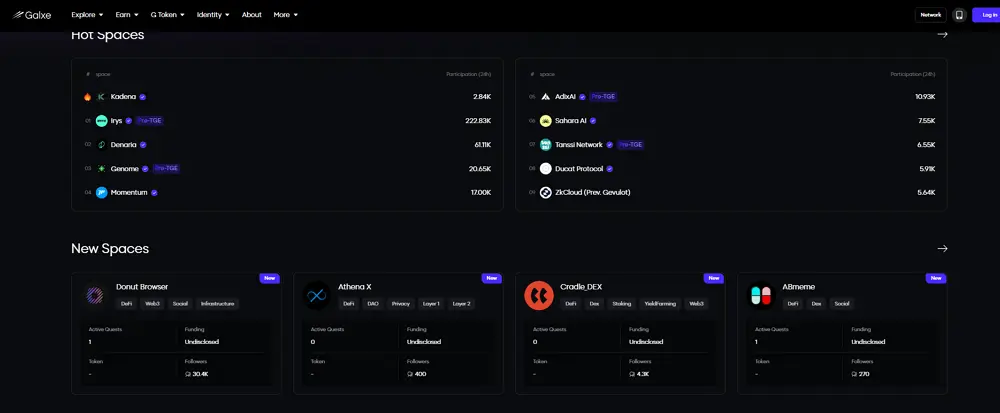Click the Tanssi Network logo
Image resolution: width=1000 pixels, height=413 pixels.
click(545, 145)
